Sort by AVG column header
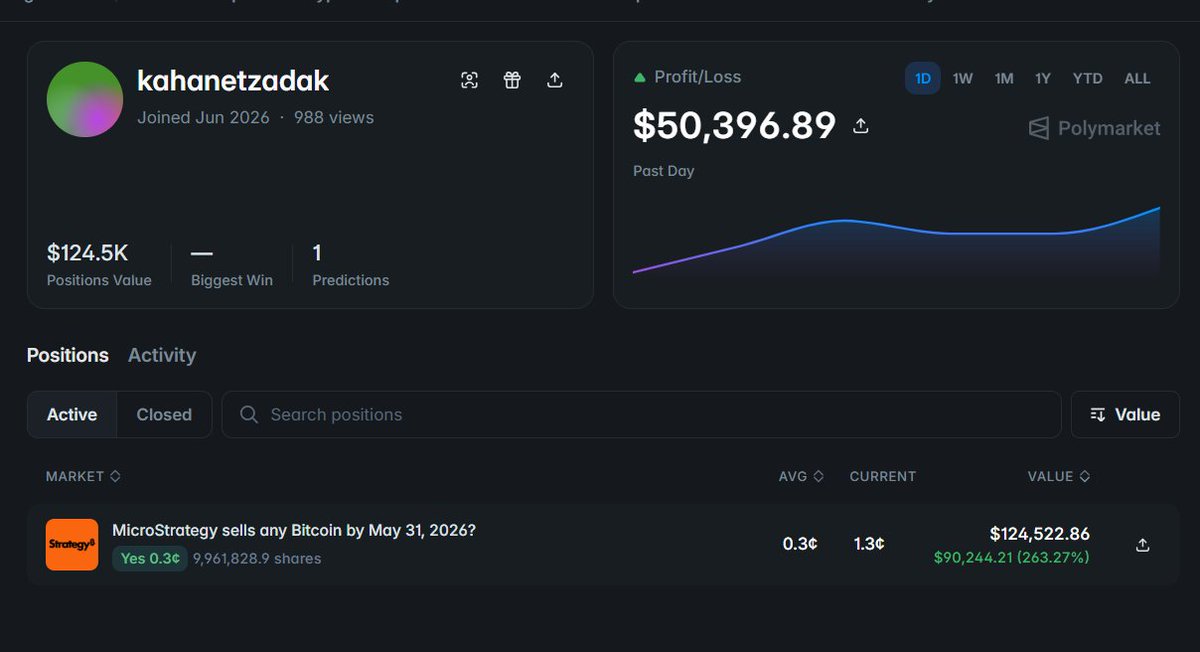This screenshot has width=1200, height=652. pos(801,476)
